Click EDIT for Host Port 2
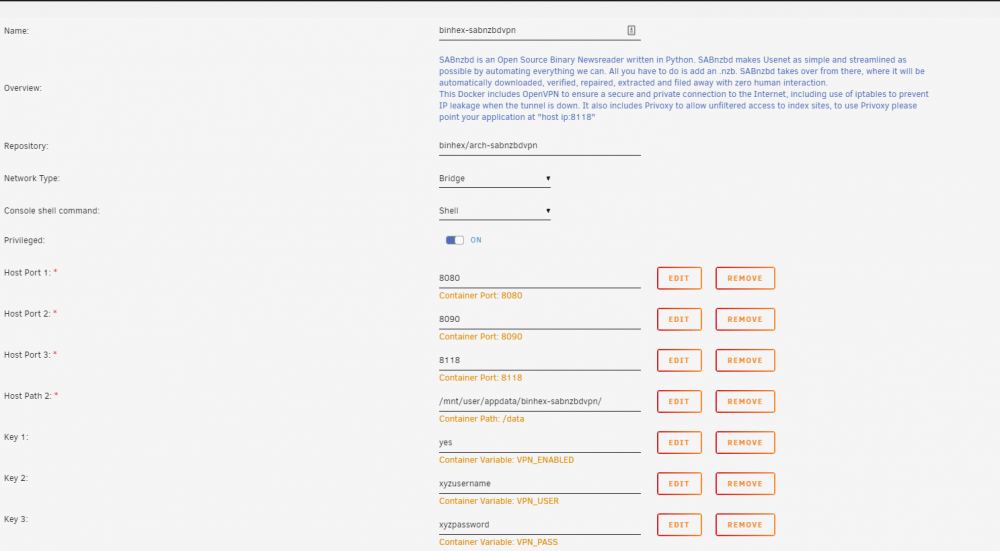This screenshot has height=551, width=1000. click(679, 320)
